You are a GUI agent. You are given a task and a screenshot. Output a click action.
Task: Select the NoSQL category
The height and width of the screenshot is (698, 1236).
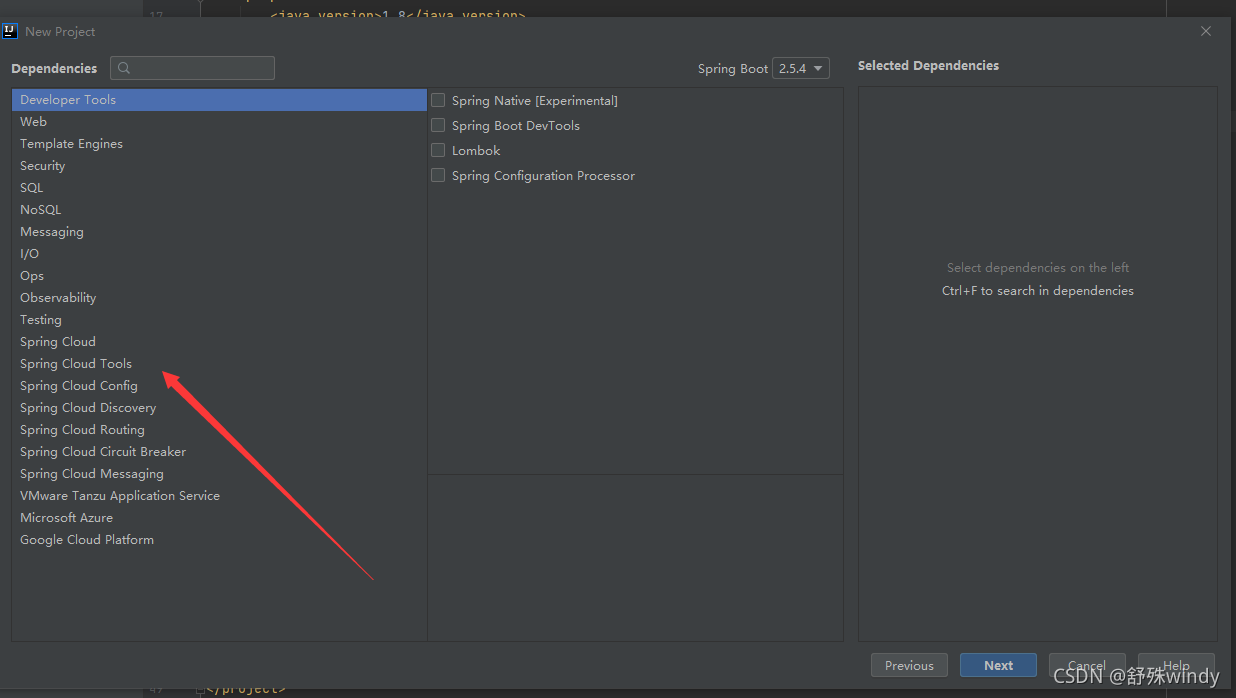tap(219, 210)
